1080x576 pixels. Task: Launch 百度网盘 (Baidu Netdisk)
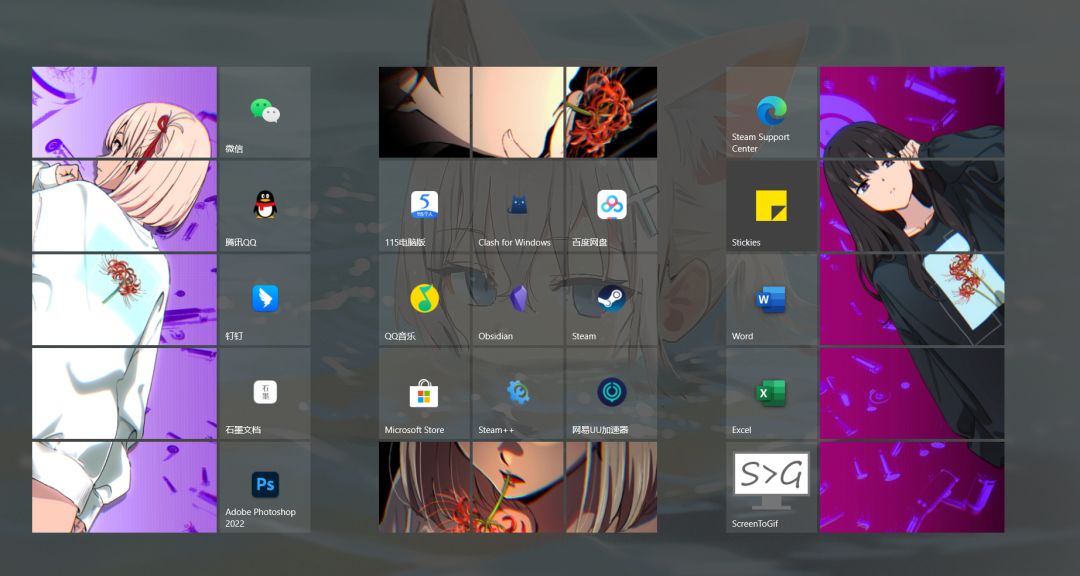pyautogui.click(x=611, y=205)
